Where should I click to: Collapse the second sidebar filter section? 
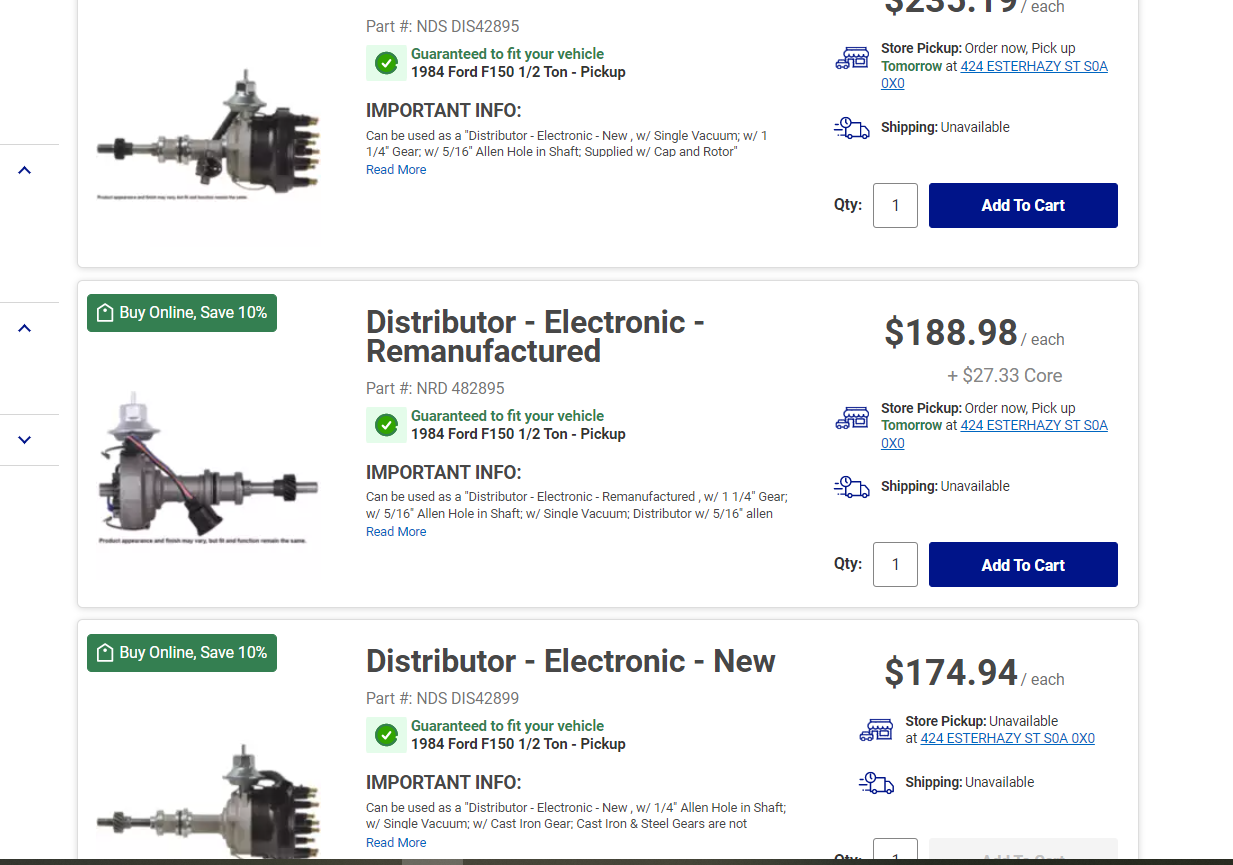click(24, 327)
